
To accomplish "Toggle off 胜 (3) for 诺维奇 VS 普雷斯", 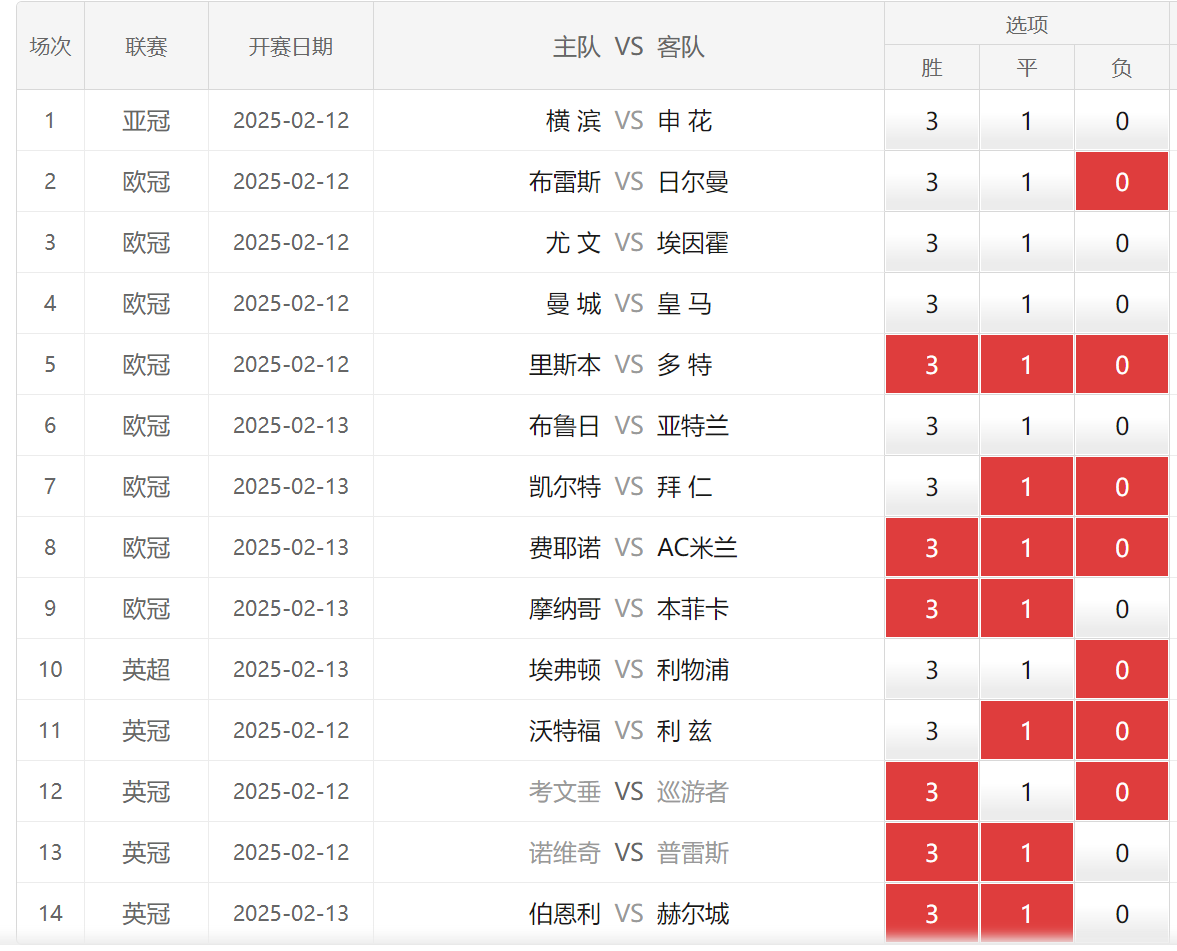I will tap(932, 852).
